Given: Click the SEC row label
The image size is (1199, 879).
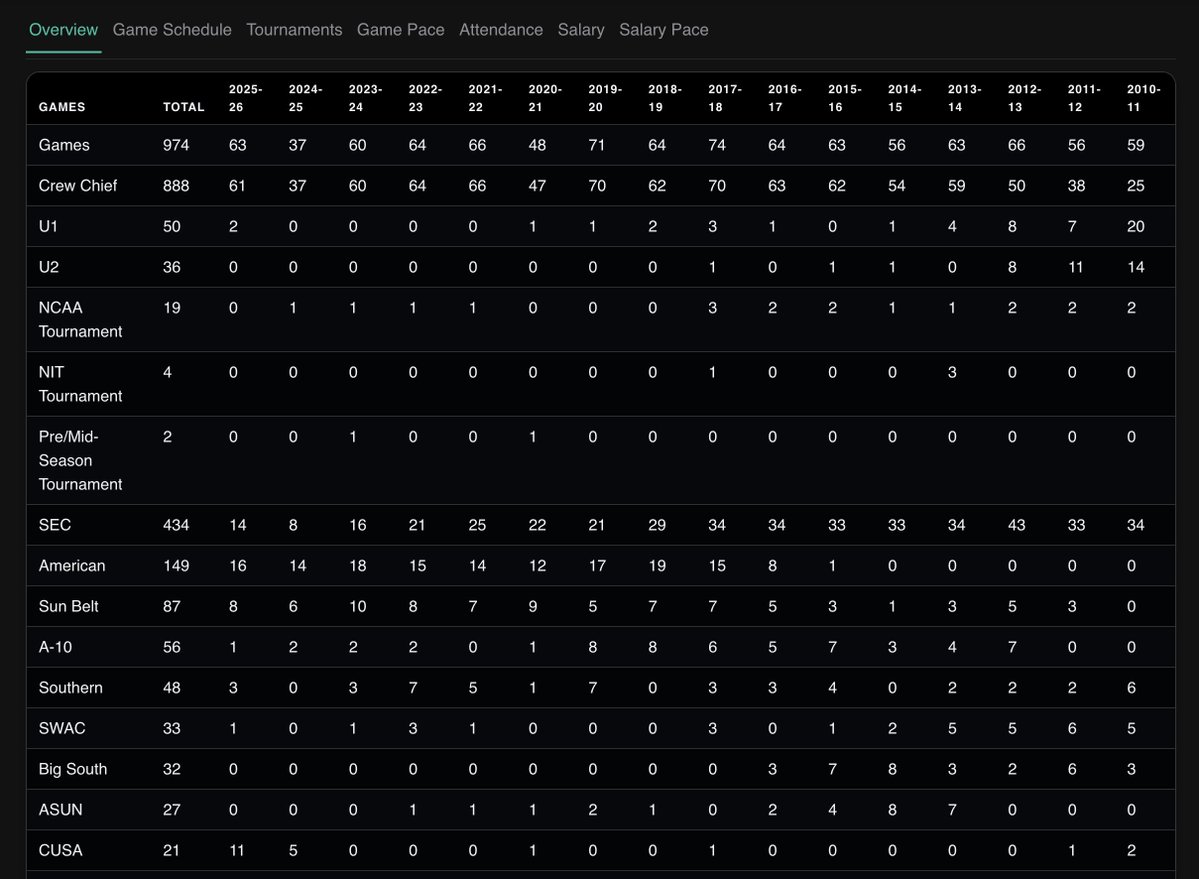Looking at the screenshot, I should 55,525.
